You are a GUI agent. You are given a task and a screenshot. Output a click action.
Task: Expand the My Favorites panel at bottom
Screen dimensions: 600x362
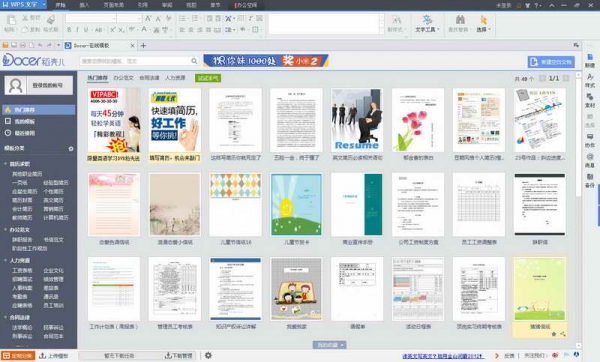pyautogui.click(x=329, y=345)
